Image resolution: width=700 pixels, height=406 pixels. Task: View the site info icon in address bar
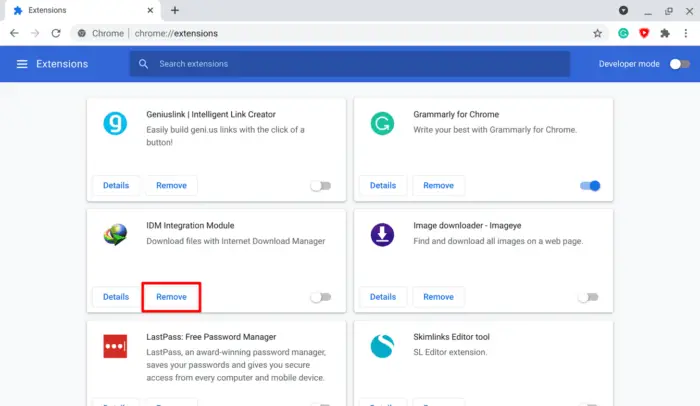[x=82, y=33]
